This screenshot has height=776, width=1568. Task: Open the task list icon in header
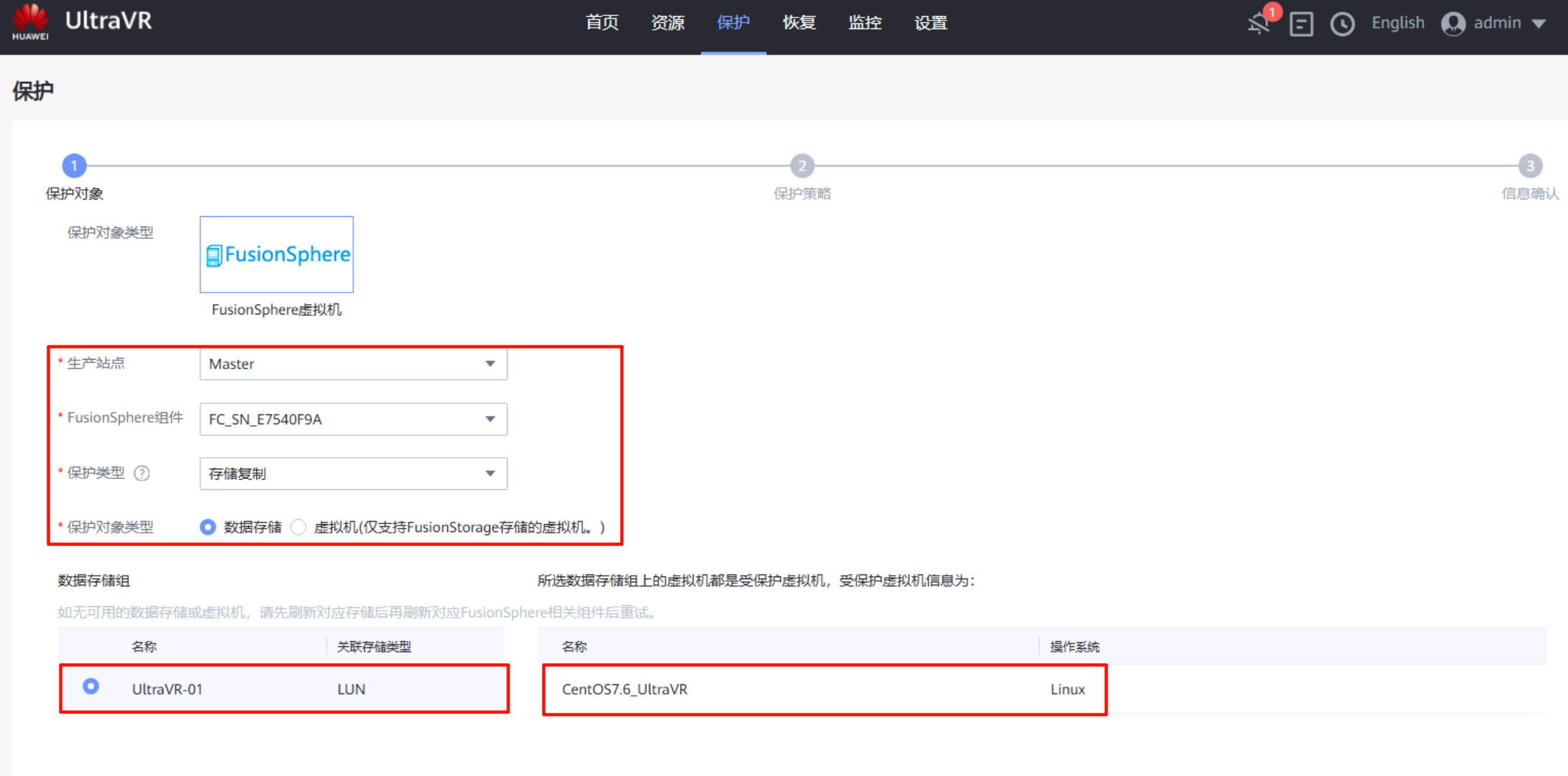click(x=1301, y=24)
